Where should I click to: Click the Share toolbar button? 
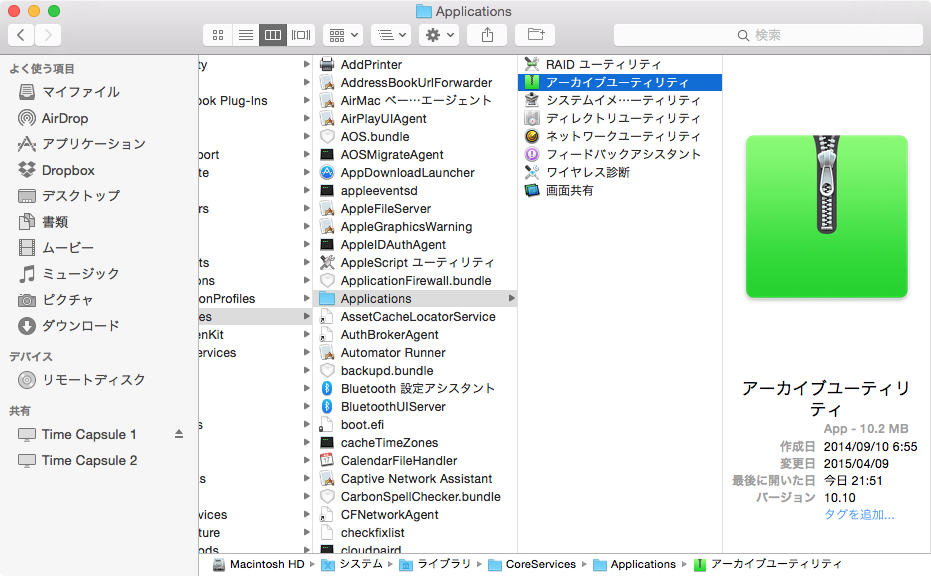(487, 35)
